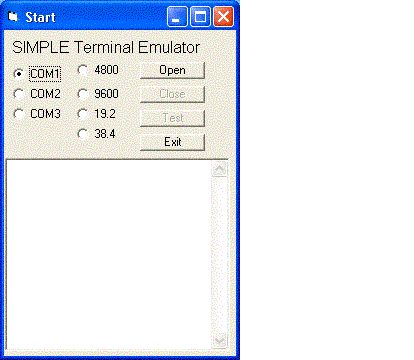Click the application icon in the title bar
Image resolution: width=414 pixels, height=360 pixels.
tap(13, 16)
